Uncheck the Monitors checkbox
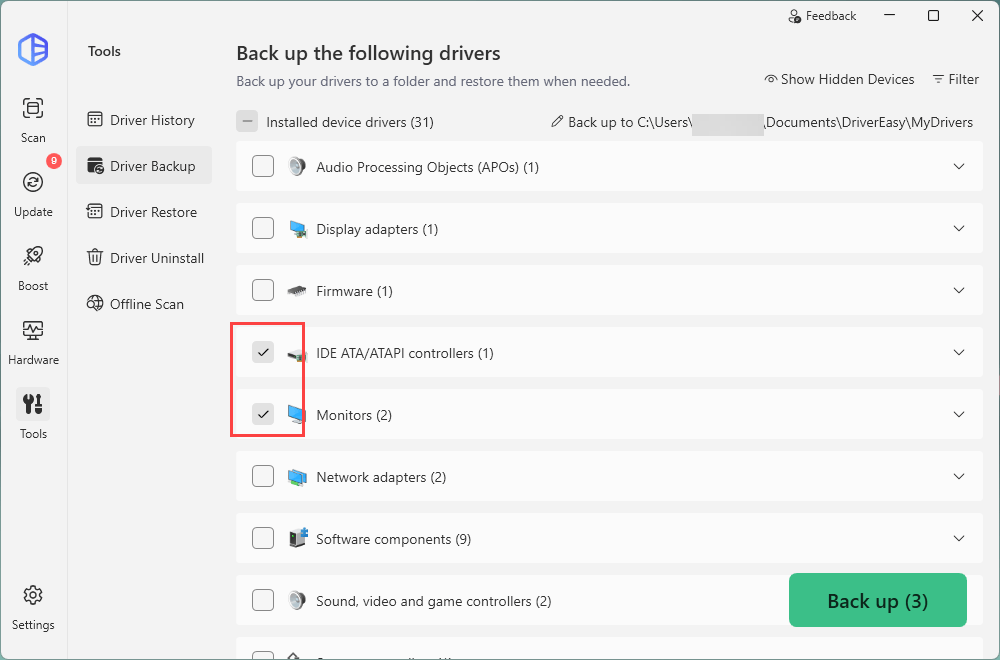This screenshot has height=660, width=1000. coord(263,414)
